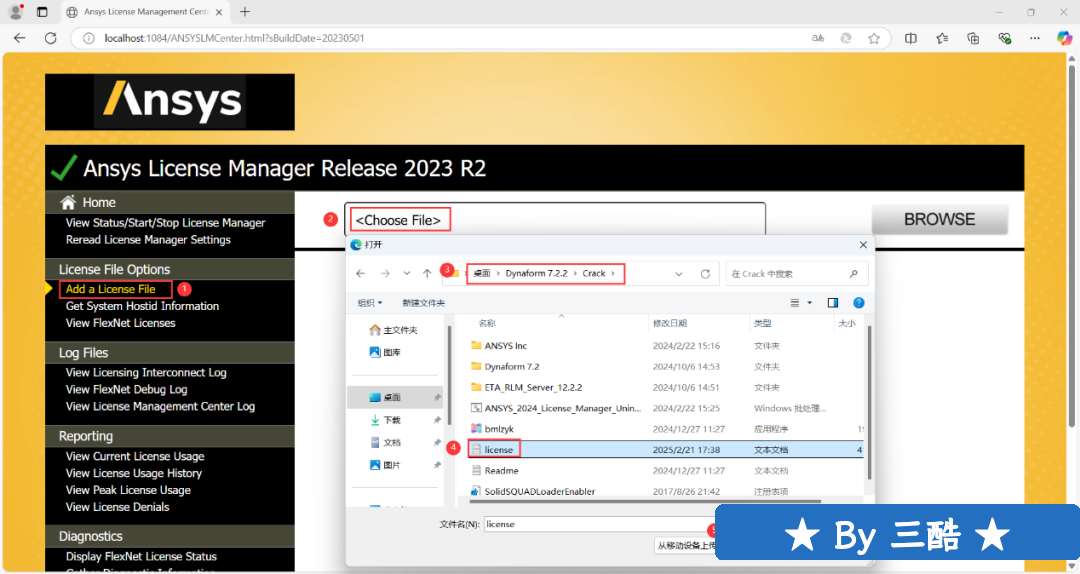Toggle the preview pane in dialog
Viewport: 1080px width, 574px height.
[x=833, y=303]
